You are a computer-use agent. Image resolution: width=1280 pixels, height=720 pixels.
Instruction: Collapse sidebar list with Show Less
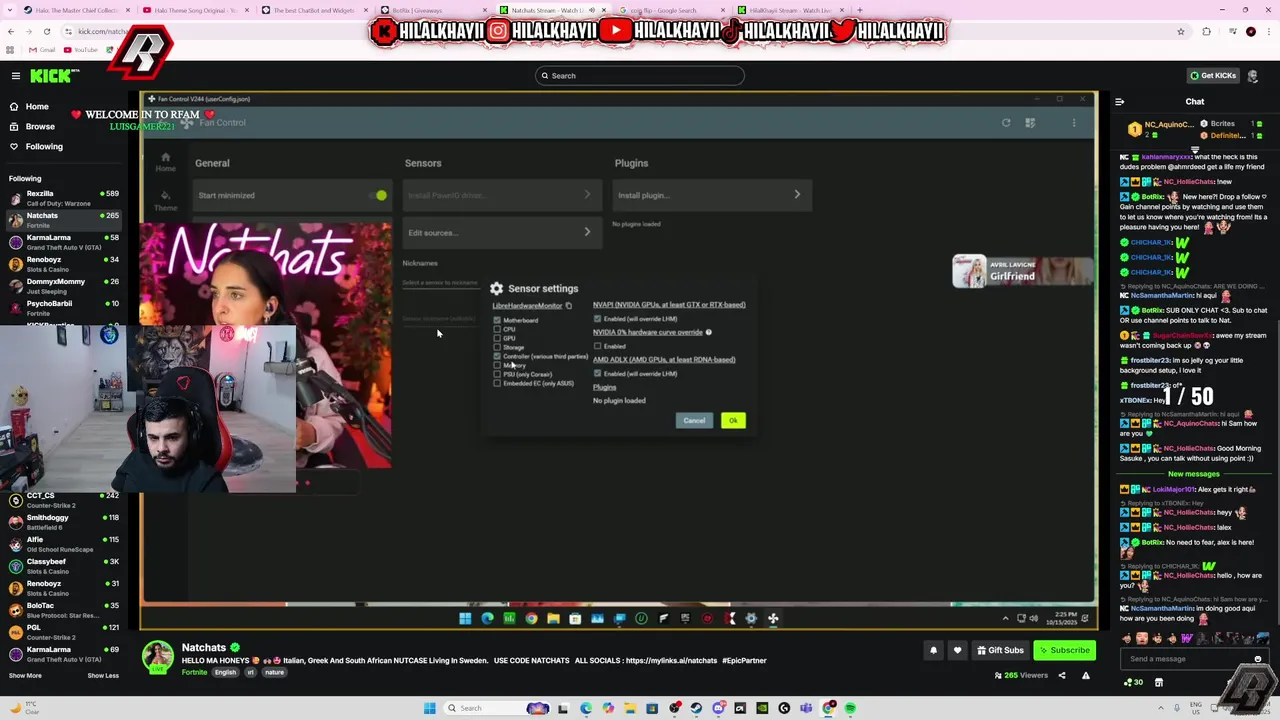tap(102, 675)
